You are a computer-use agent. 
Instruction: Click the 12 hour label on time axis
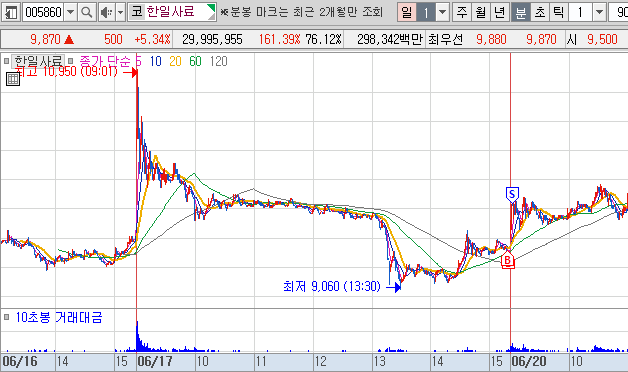pyautogui.click(x=320, y=362)
